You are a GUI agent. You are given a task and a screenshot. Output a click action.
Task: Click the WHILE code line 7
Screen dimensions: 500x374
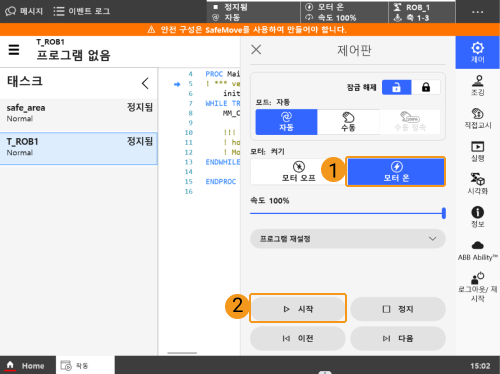[x=223, y=103]
